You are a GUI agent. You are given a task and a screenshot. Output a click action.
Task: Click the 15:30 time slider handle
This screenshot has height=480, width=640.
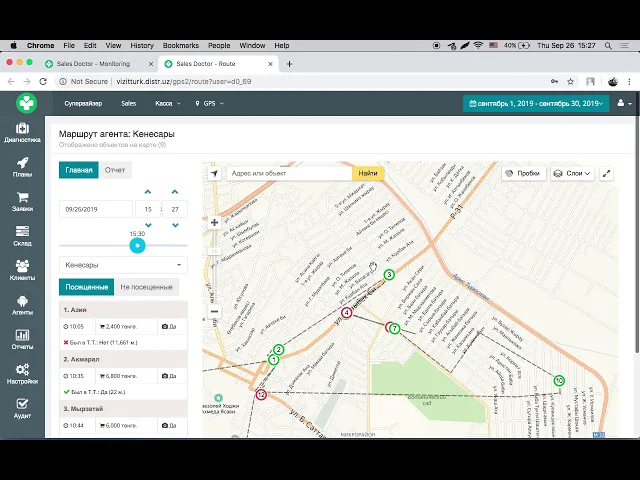click(x=138, y=245)
